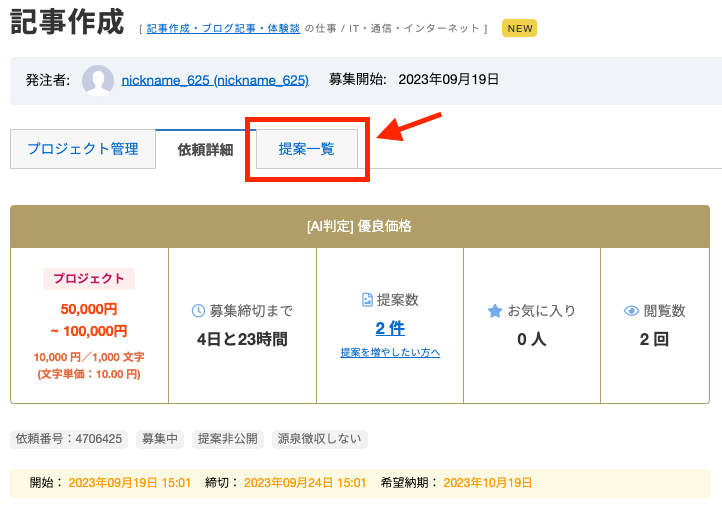Click the clock icon beside 募集締切まで
The width and height of the screenshot is (722, 509).
tap(198, 310)
